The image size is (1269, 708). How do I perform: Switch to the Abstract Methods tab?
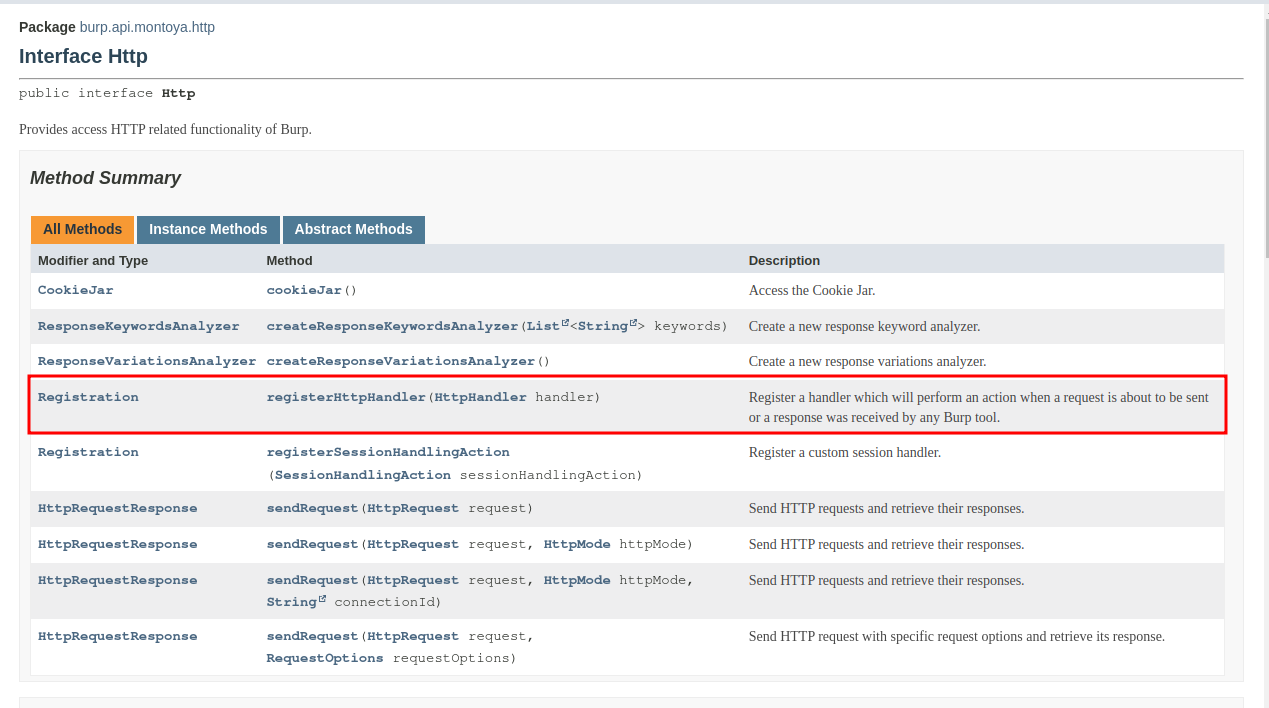353,229
